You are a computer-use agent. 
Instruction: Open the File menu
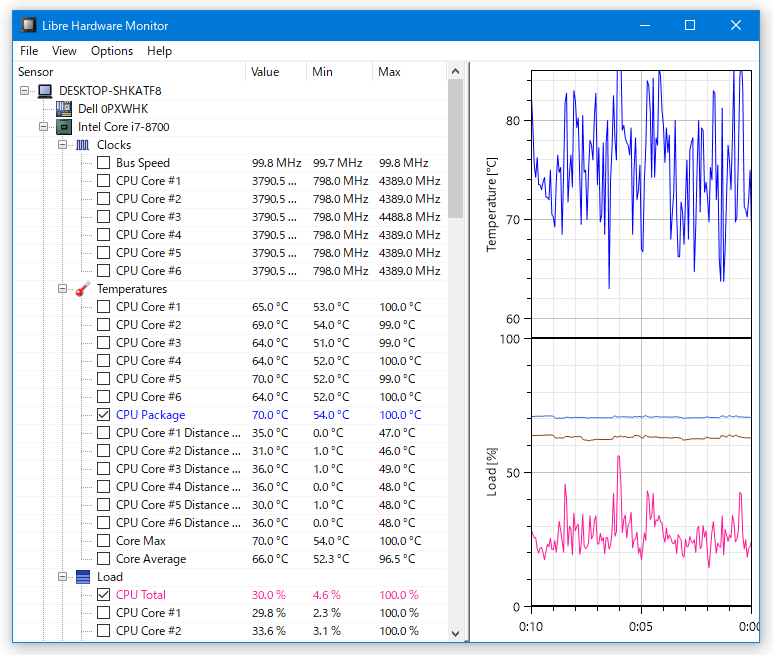[x=29, y=51]
